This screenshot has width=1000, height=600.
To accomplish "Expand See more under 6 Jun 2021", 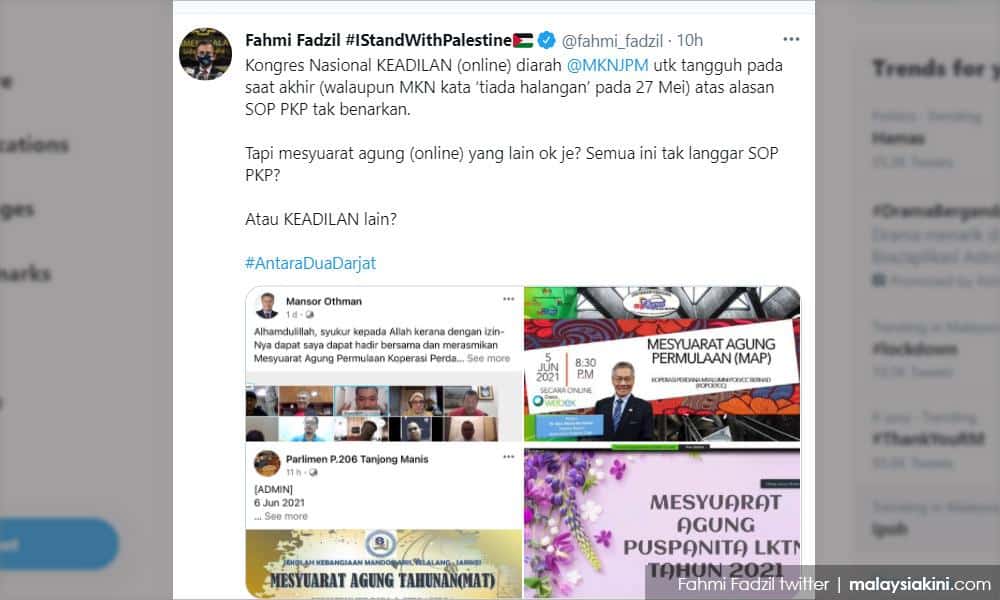I will pyautogui.click(x=286, y=516).
